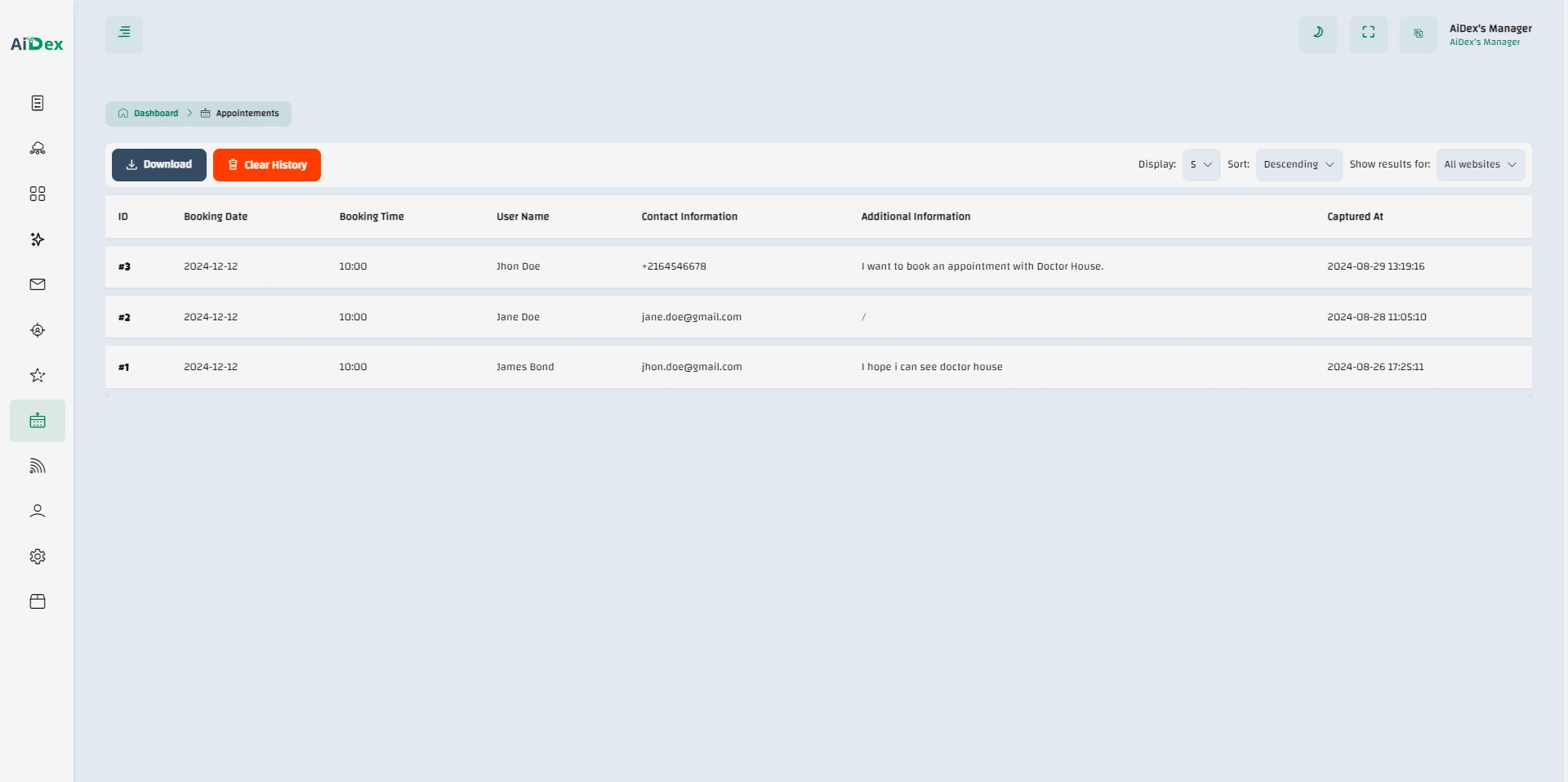Viewport: 1568px width, 782px height.
Task: Click the document page icon in sidebar
Action: pyautogui.click(x=38, y=103)
